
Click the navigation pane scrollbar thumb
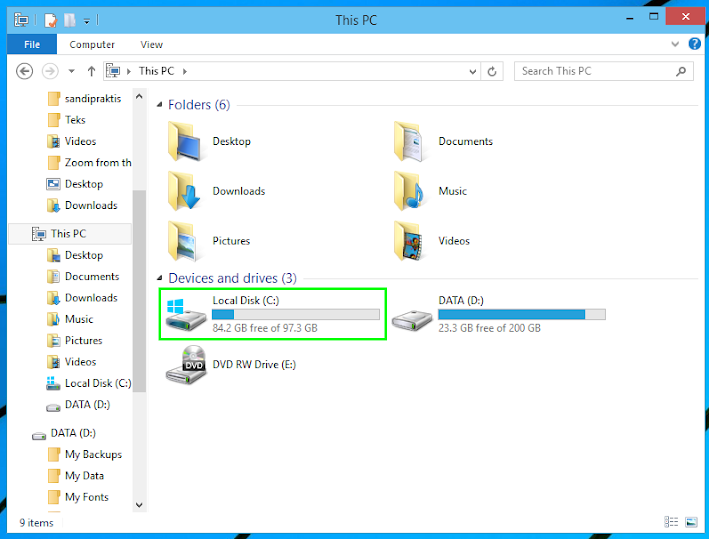pyautogui.click(x=139, y=290)
